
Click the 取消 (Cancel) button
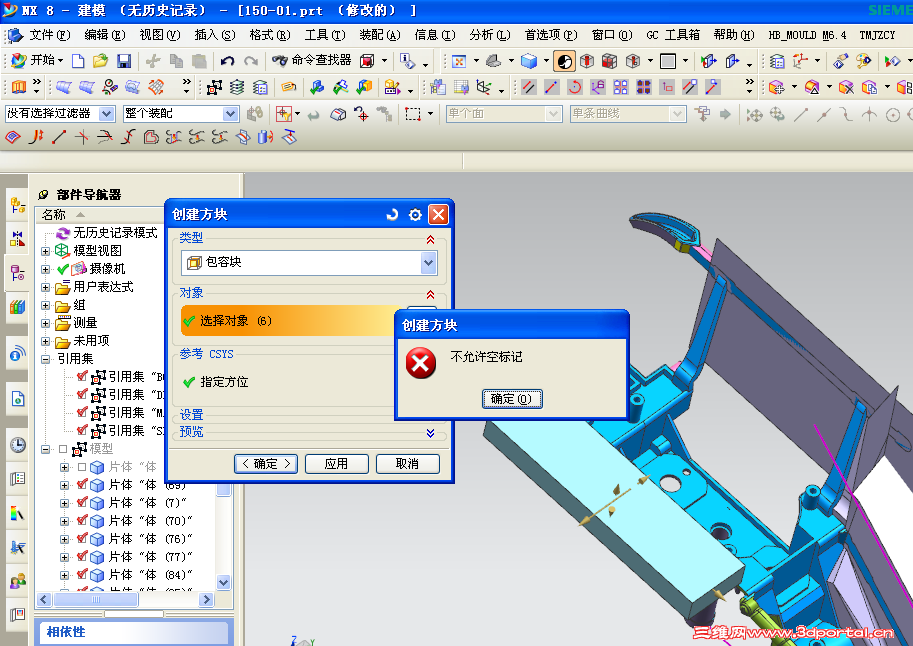(x=408, y=464)
